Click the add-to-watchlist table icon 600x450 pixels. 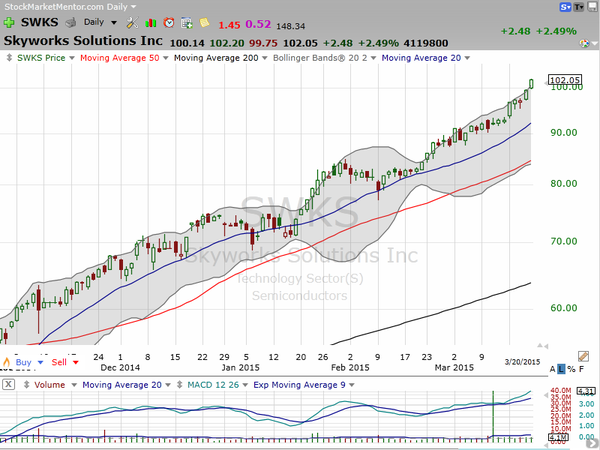[187, 23]
